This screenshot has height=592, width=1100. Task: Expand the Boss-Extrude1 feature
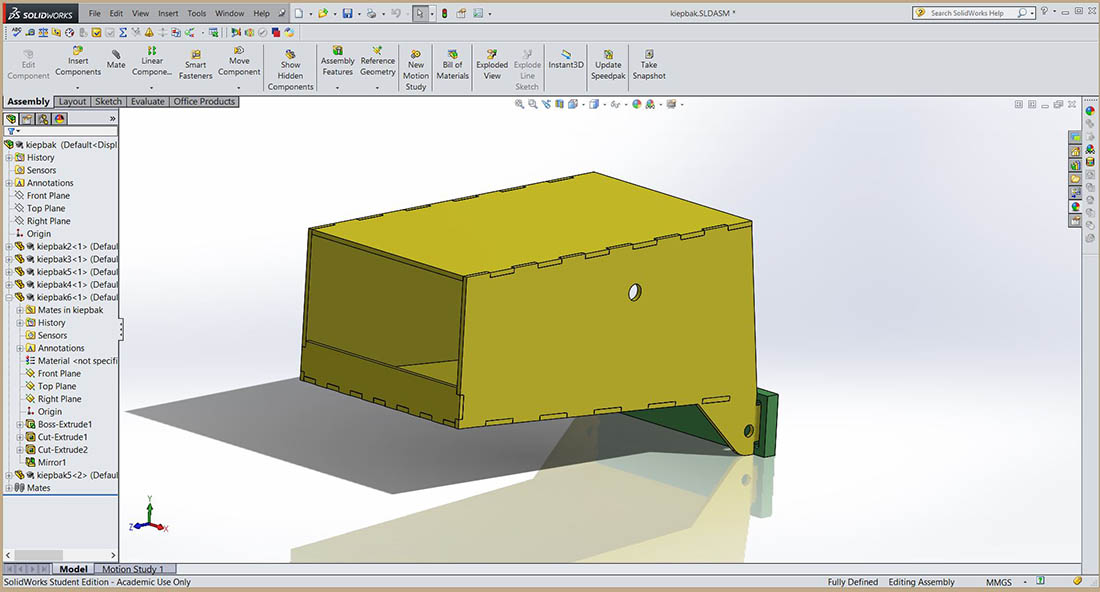point(20,424)
